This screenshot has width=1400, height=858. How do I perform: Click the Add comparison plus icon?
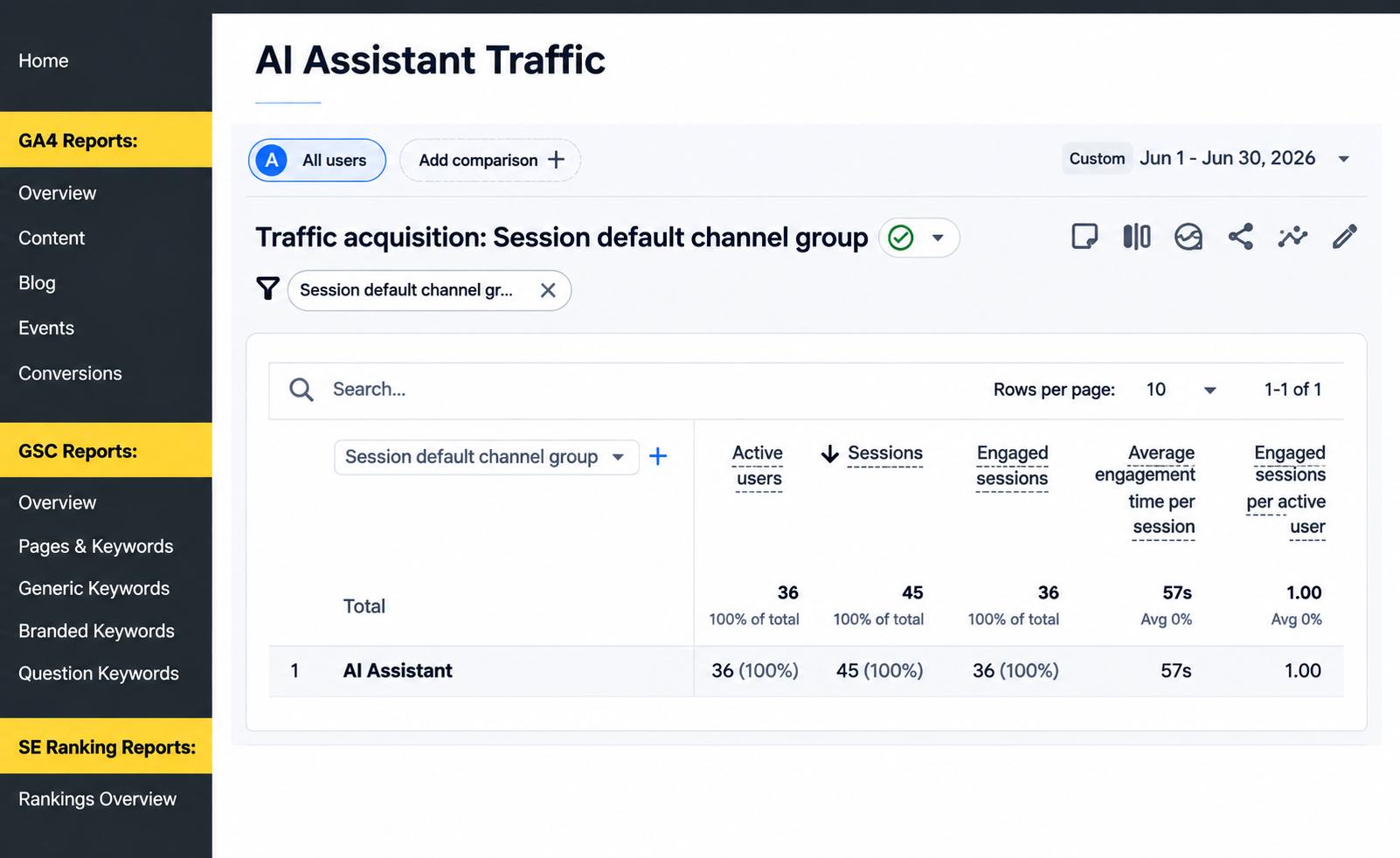coord(556,160)
